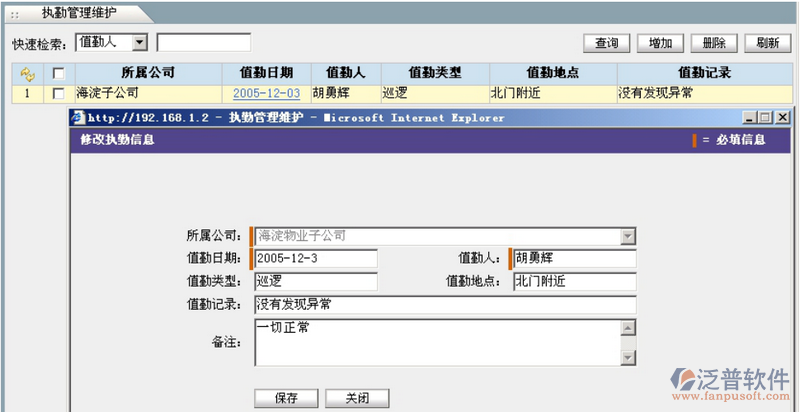Click the 值勤人 column header
The height and width of the screenshot is (412, 800).
pos(346,73)
